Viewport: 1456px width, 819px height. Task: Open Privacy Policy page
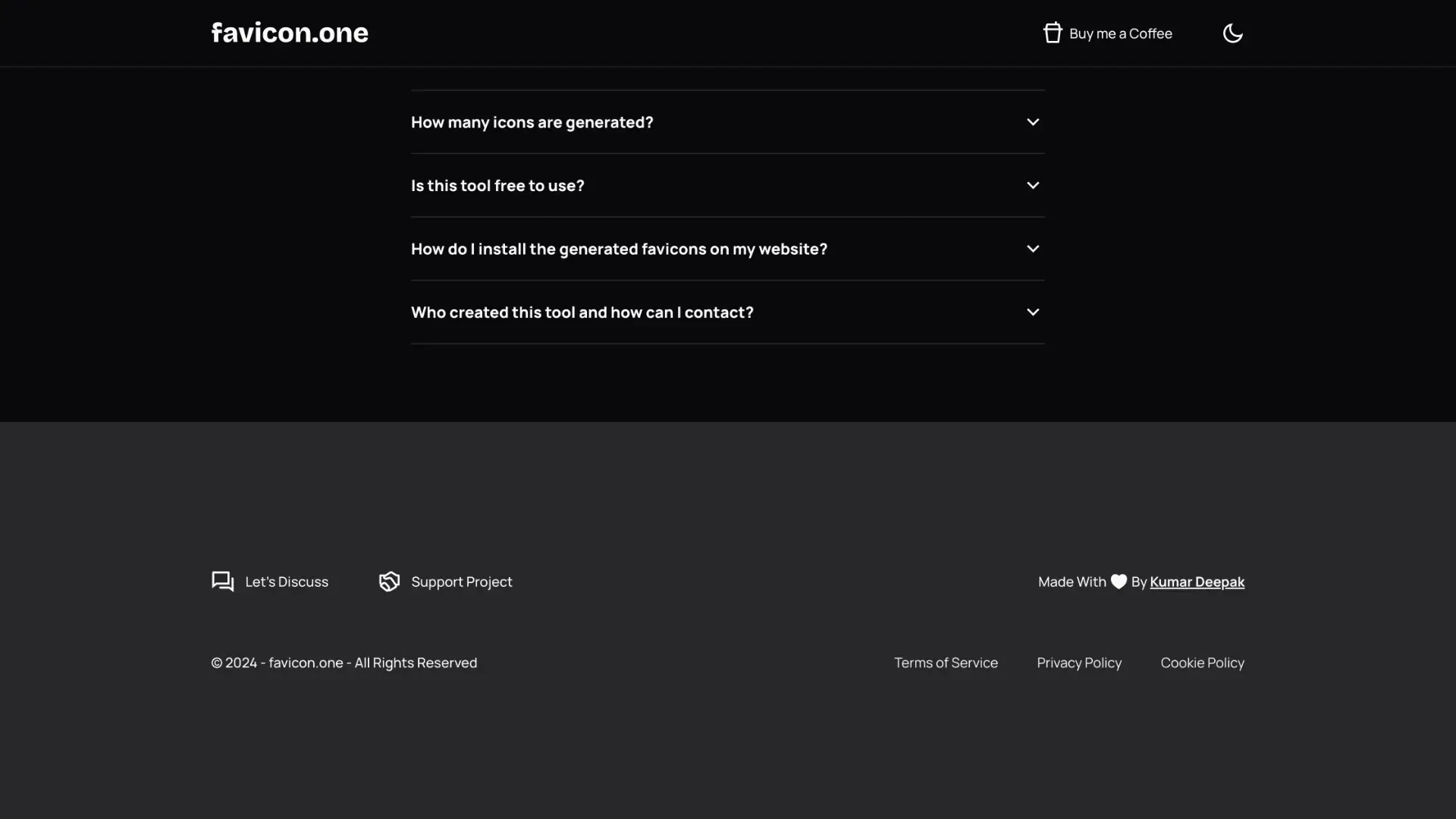(x=1078, y=663)
